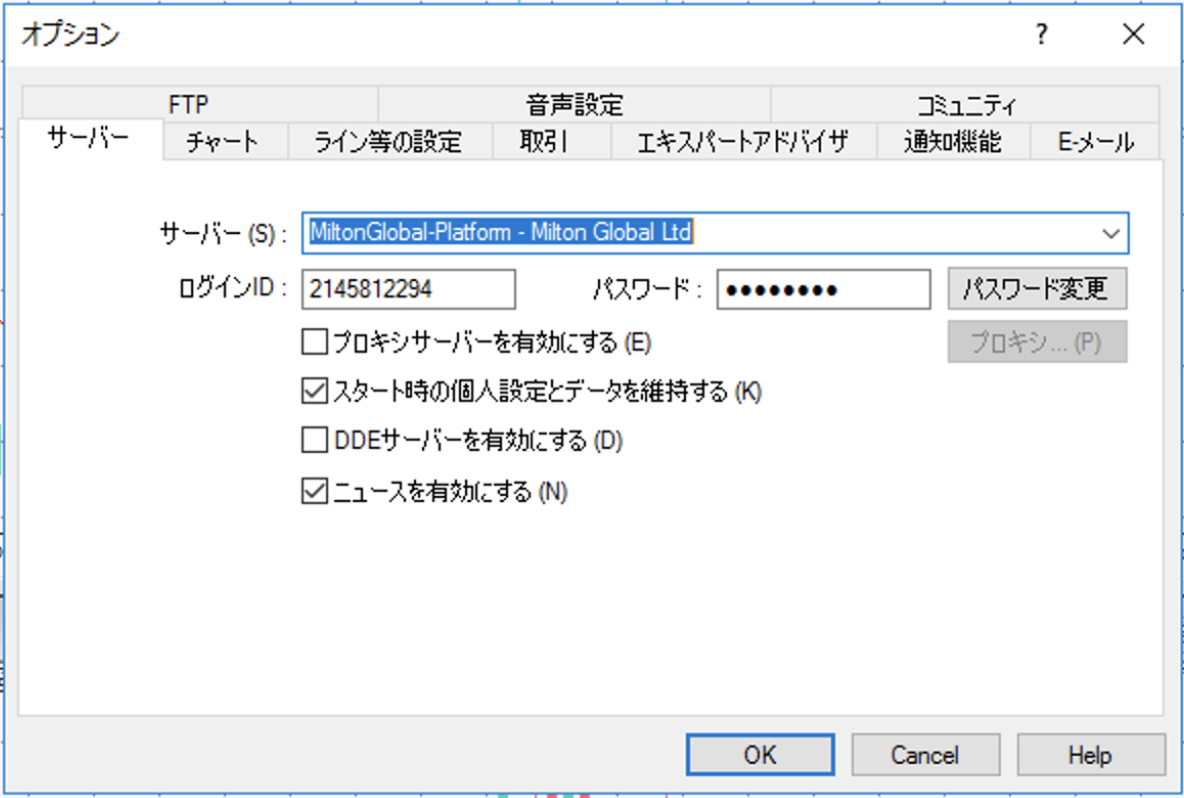The image size is (1184, 798).
Task: Open the ライン等の設定 tab
Action: tap(390, 141)
